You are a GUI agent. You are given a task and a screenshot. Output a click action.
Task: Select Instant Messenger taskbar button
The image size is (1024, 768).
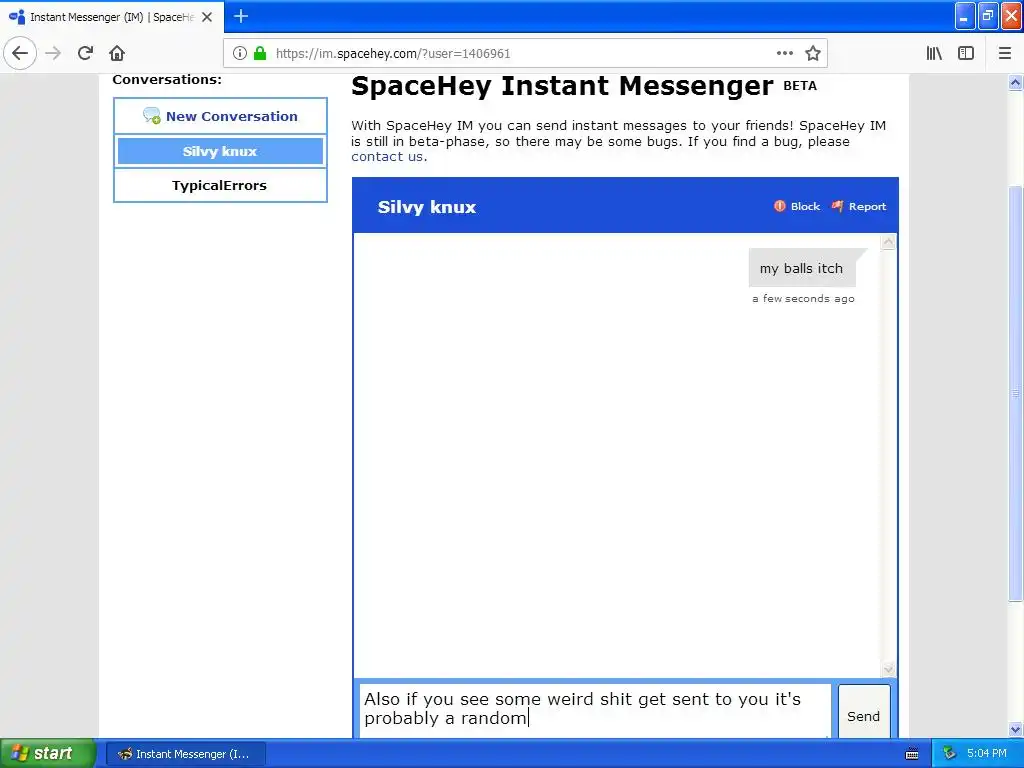click(x=185, y=754)
